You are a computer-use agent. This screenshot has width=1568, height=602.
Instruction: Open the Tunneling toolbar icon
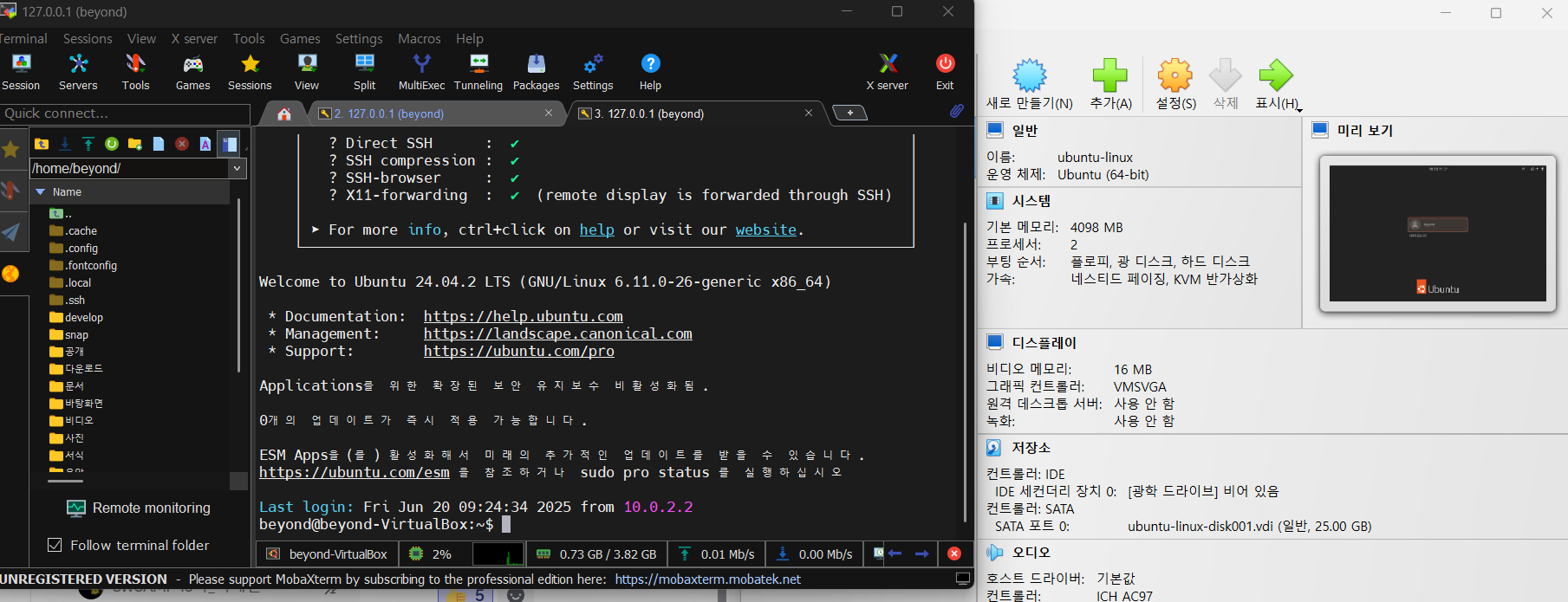click(478, 72)
